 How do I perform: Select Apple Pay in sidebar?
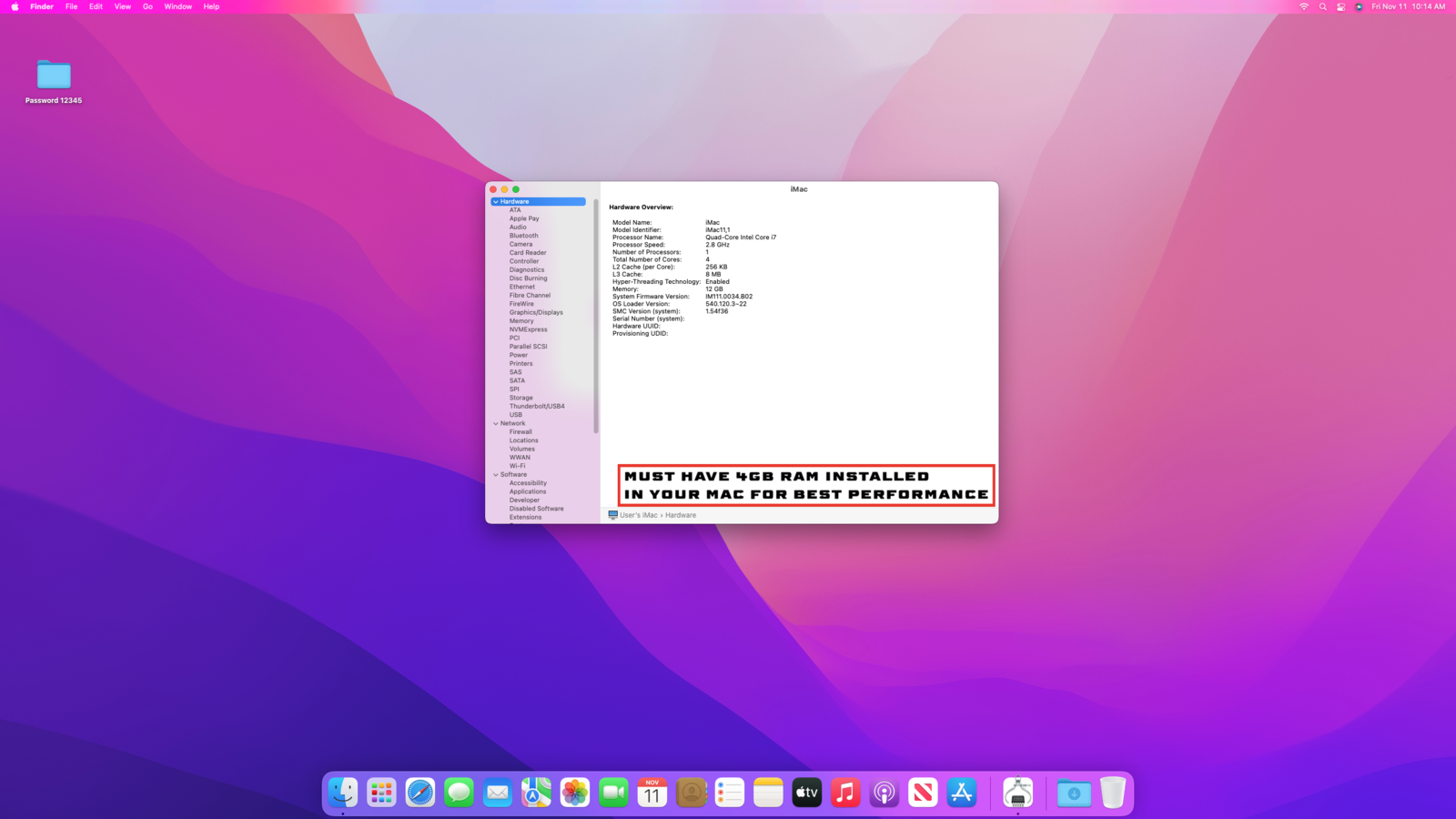524,218
